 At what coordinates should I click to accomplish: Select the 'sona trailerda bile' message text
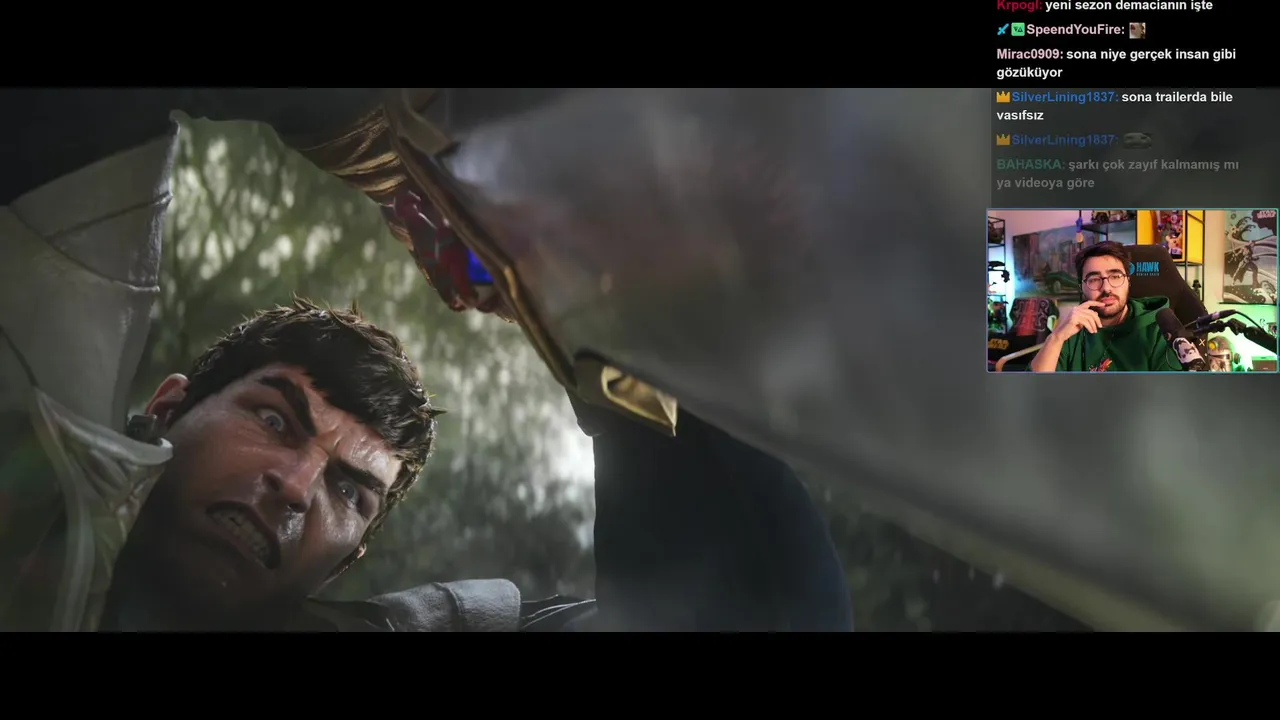pyautogui.click(x=1177, y=97)
